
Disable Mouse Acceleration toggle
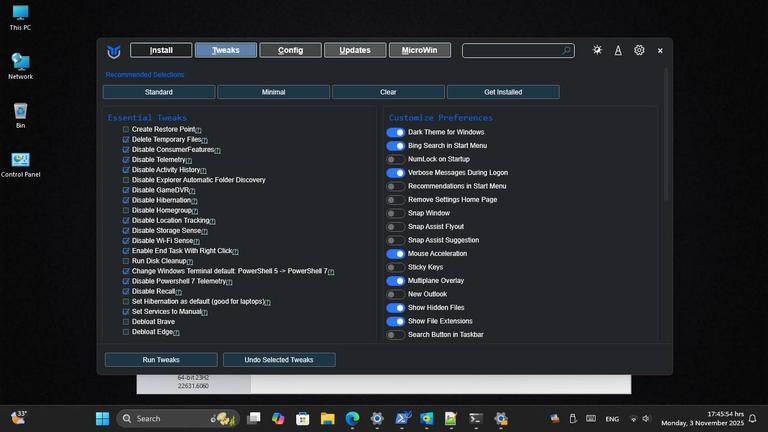tap(395, 254)
